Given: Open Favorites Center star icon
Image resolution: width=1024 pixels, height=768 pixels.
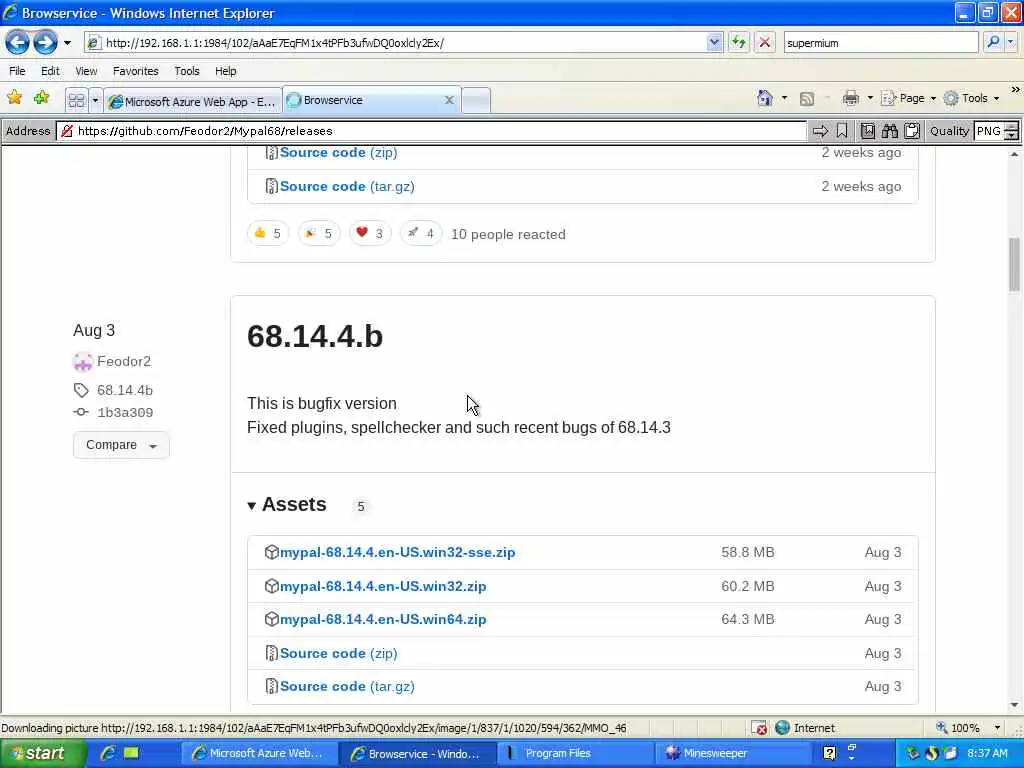Looking at the screenshot, I should [x=14, y=98].
